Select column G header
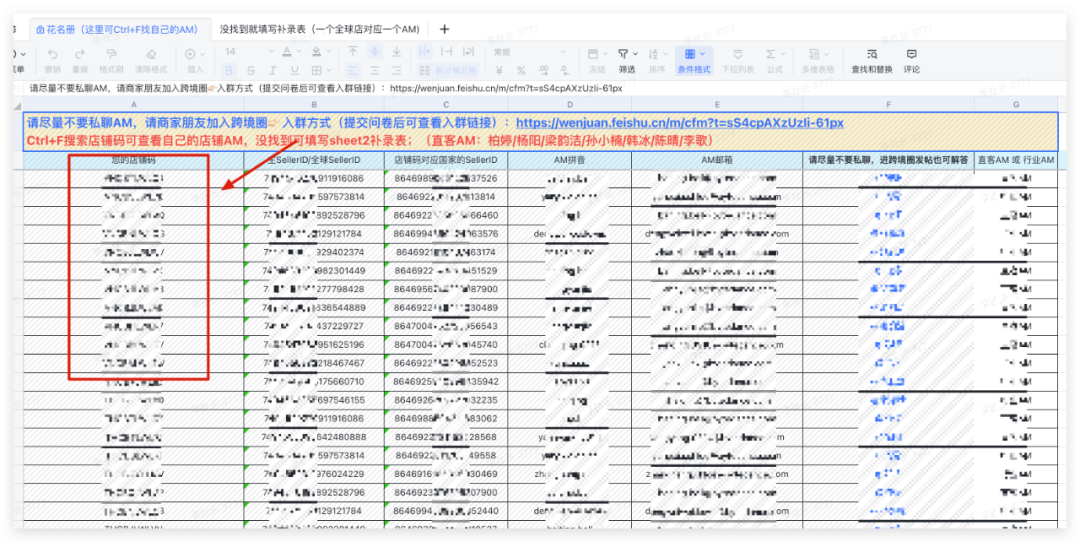The image size is (1080, 542). [x=1016, y=104]
